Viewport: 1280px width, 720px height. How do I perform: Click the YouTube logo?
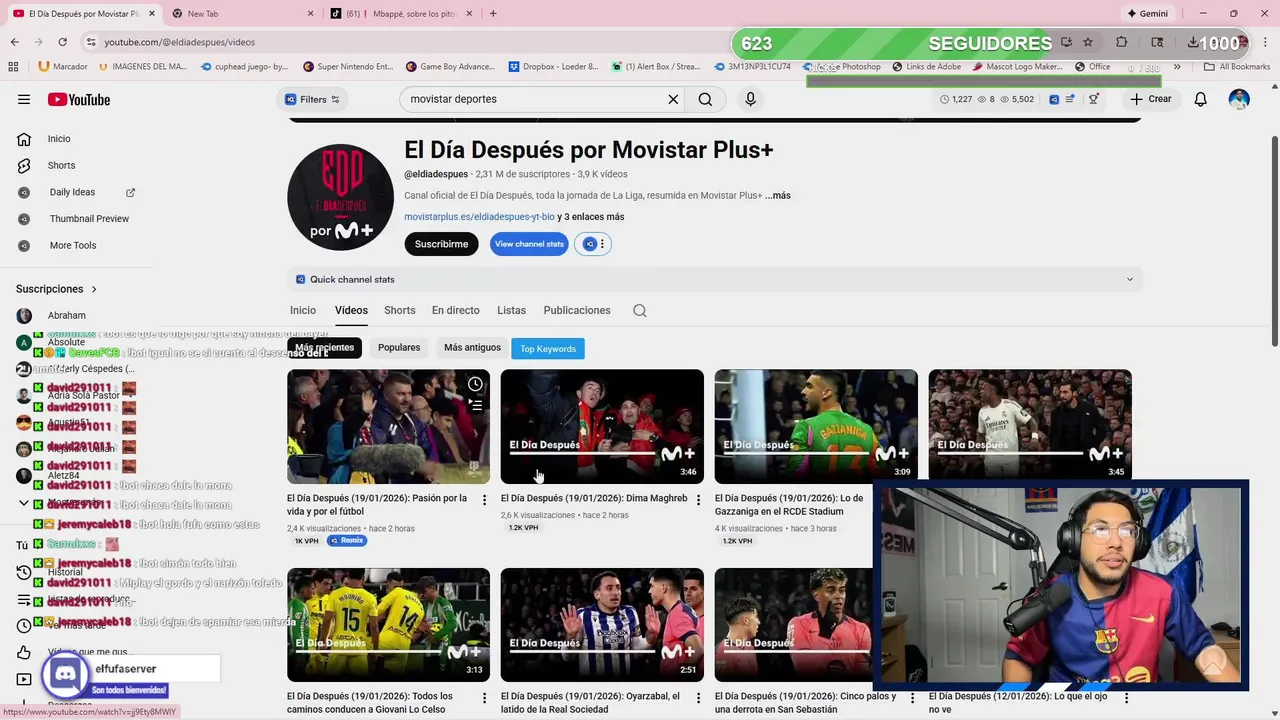79,99
